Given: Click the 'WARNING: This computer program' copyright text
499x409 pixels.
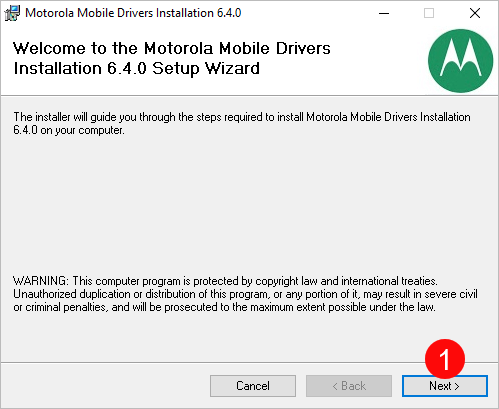Looking at the screenshot, I should click(245, 294).
